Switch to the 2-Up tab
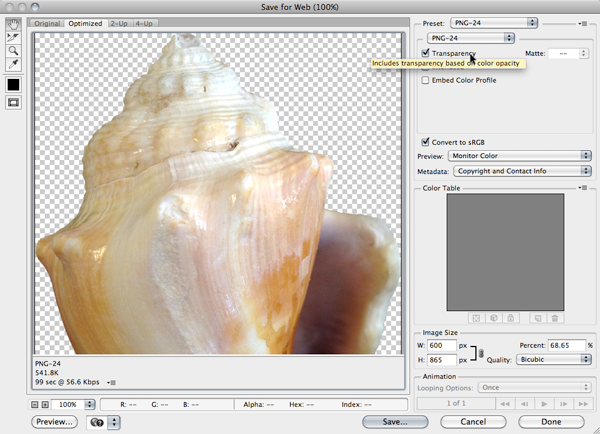 point(119,22)
